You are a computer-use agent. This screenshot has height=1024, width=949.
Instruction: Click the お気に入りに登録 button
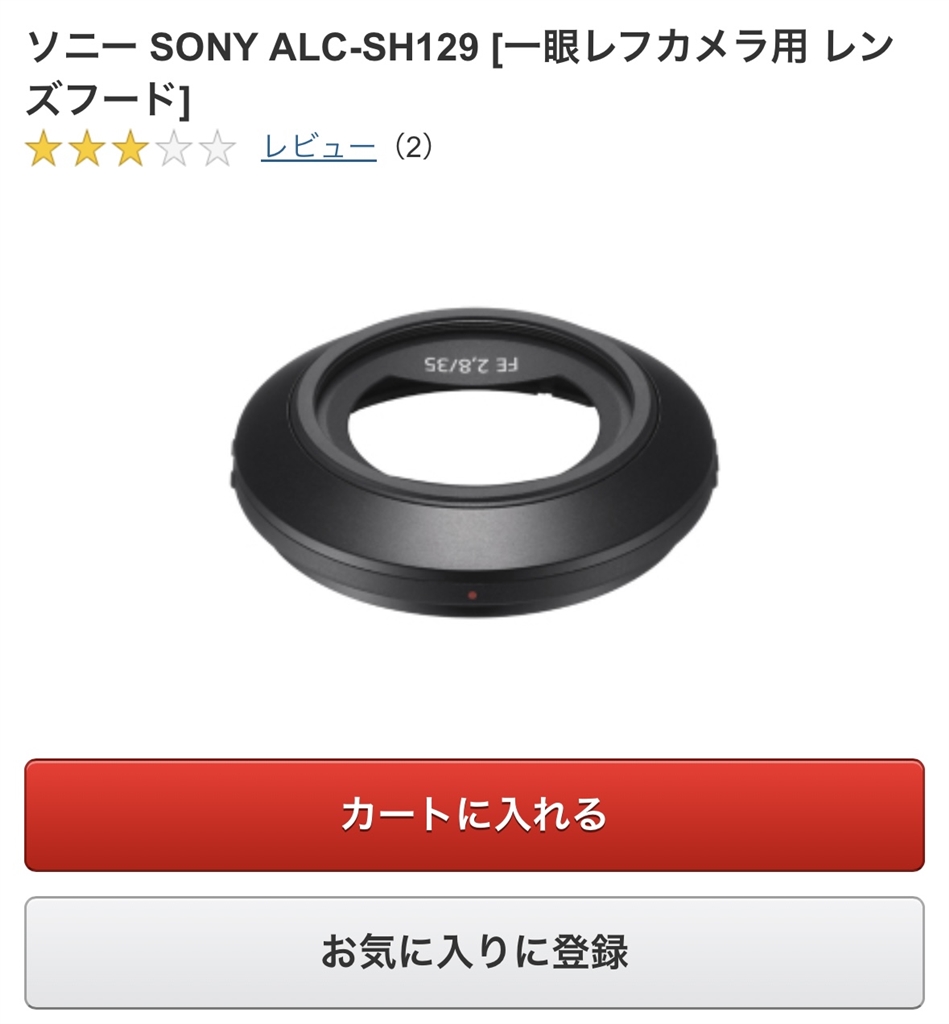474,952
